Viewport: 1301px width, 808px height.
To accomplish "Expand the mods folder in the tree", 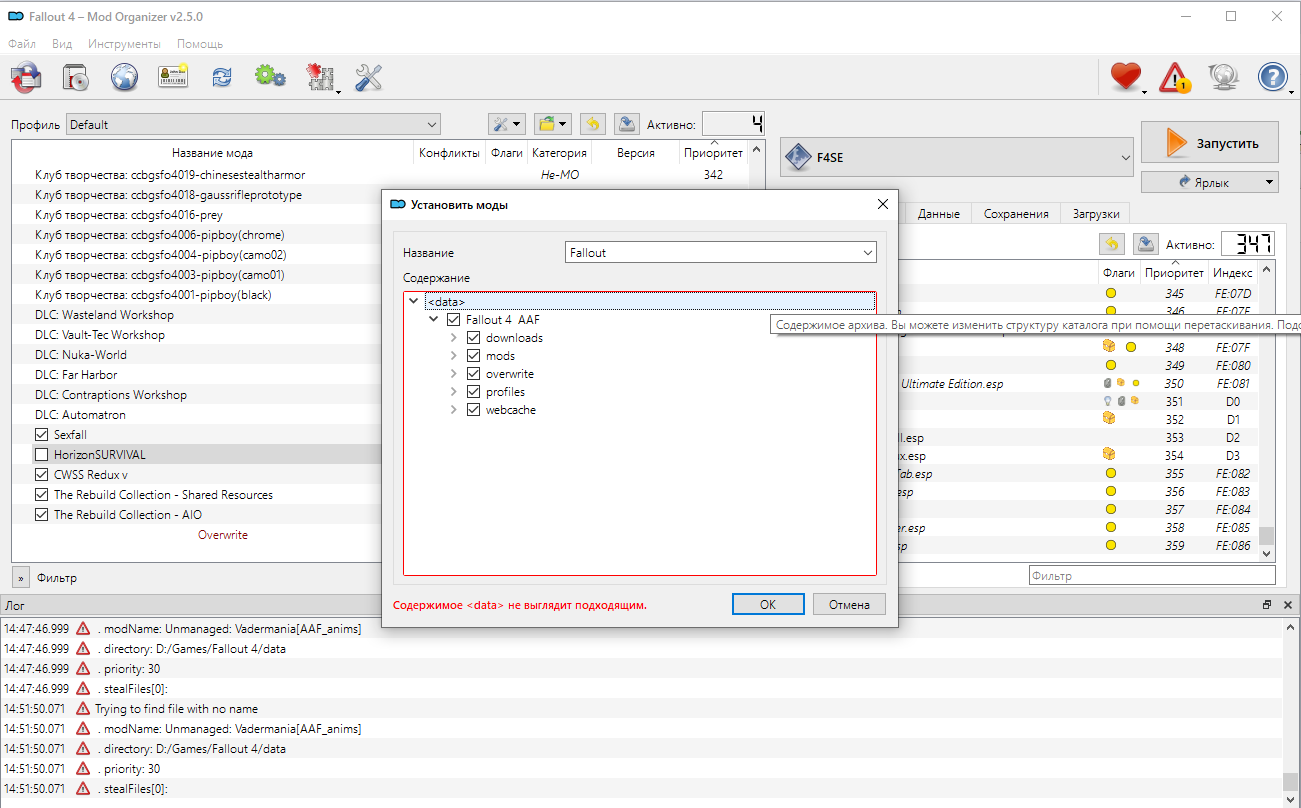I will (455, 356).
